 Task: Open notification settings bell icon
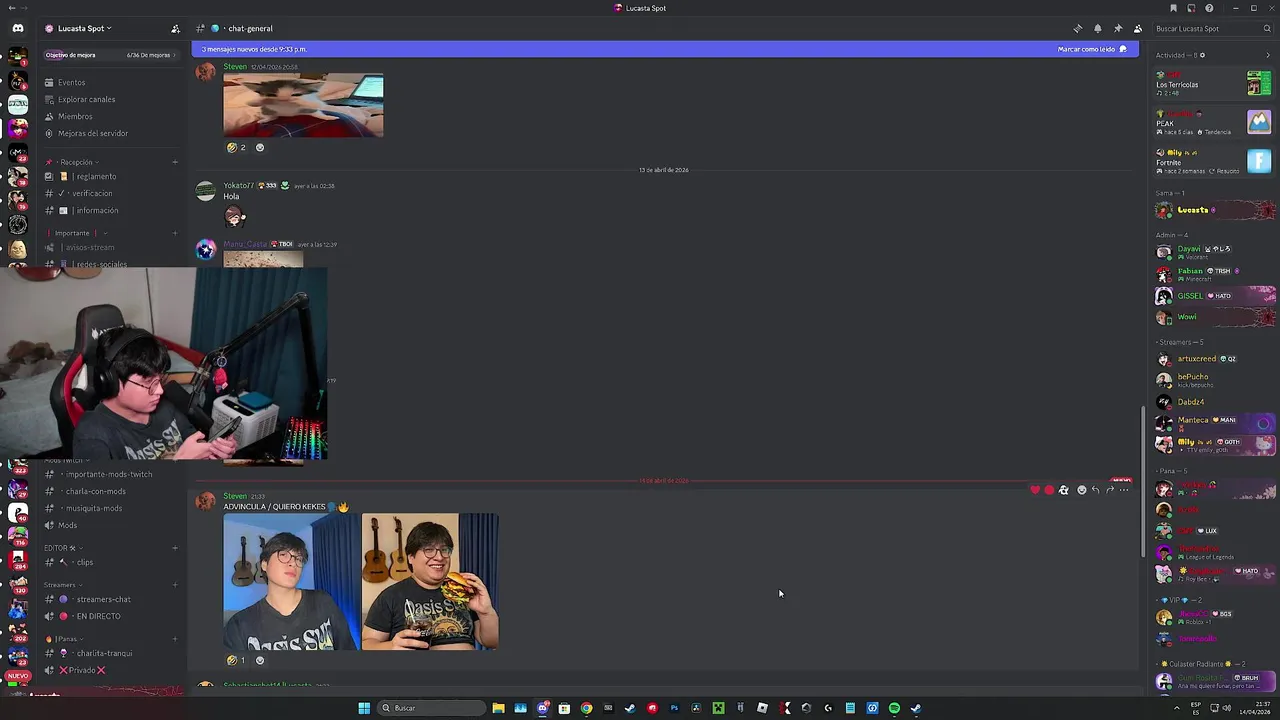1097,28
